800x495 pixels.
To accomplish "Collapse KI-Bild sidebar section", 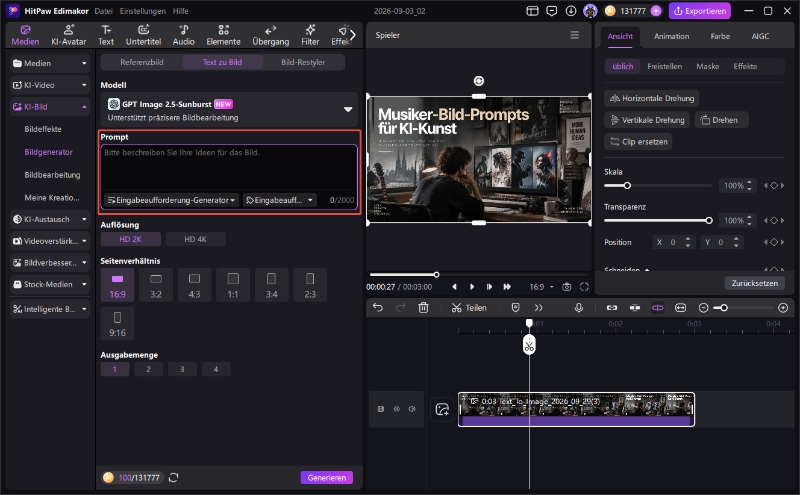I will coord(49,107).
